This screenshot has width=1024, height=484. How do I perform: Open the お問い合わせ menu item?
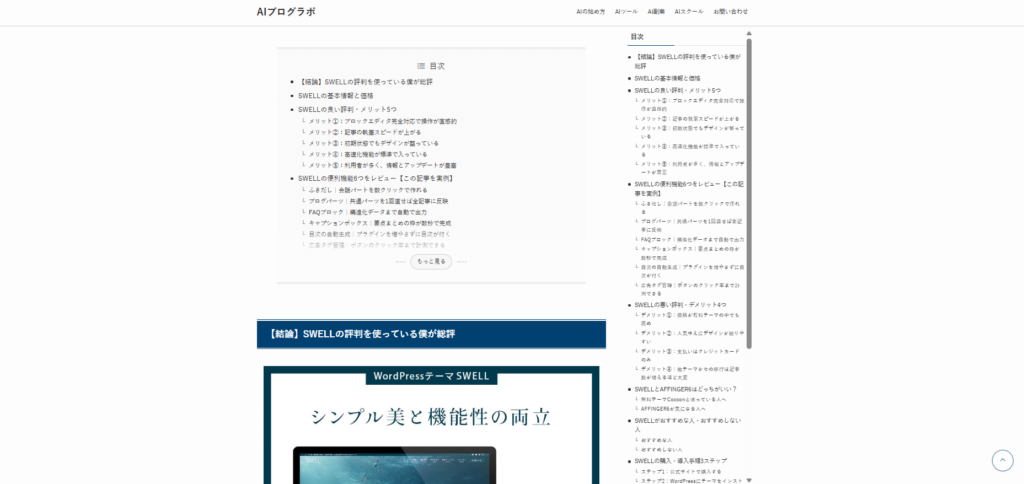731,12
